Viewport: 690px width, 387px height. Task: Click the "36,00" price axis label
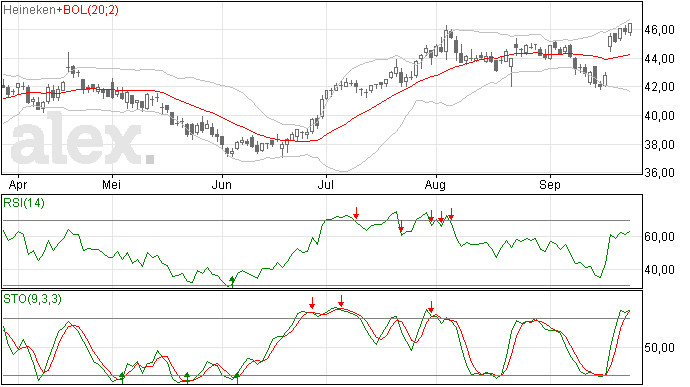[659, 173]
